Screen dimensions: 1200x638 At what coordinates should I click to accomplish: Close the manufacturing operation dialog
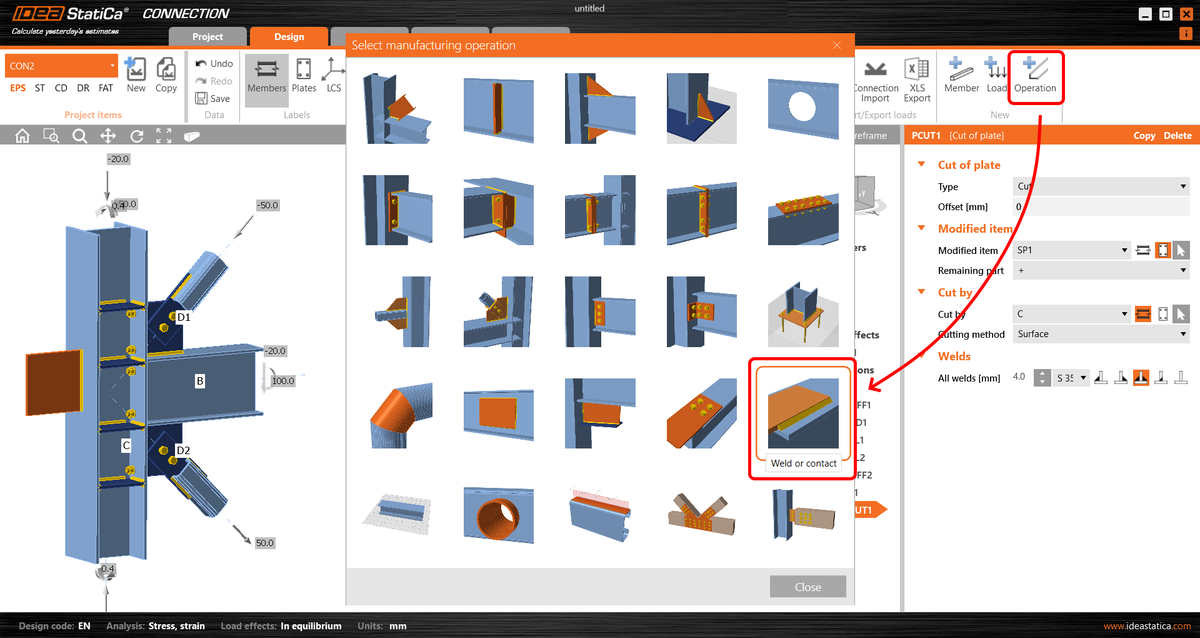tap(807, 586)
